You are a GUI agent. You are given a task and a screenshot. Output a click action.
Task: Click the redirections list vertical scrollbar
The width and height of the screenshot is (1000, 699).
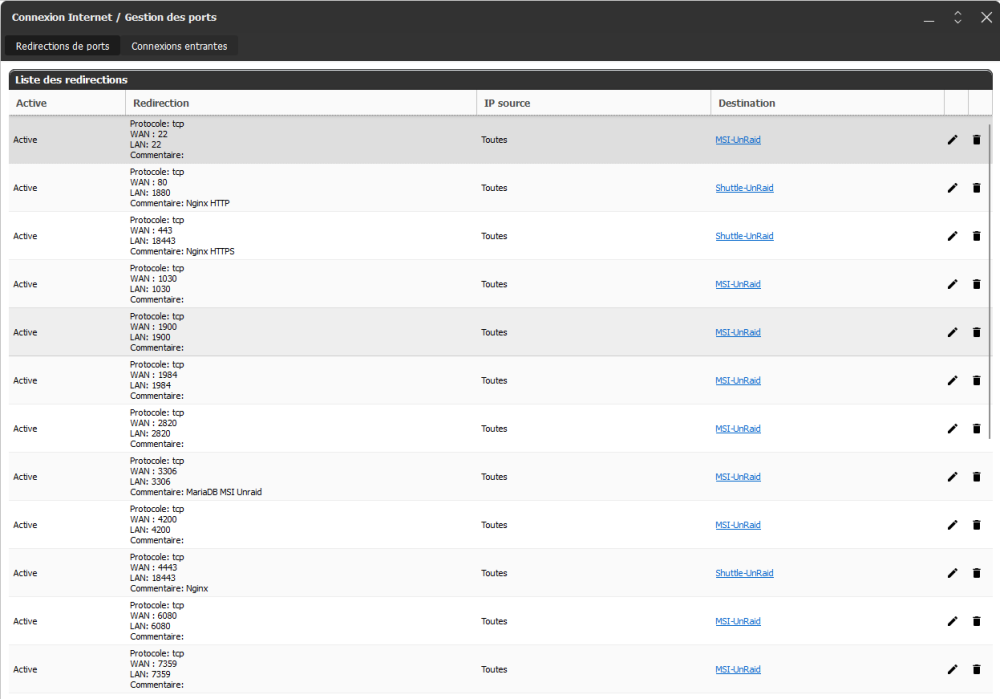pyautogui.click(x=990, y=281)
